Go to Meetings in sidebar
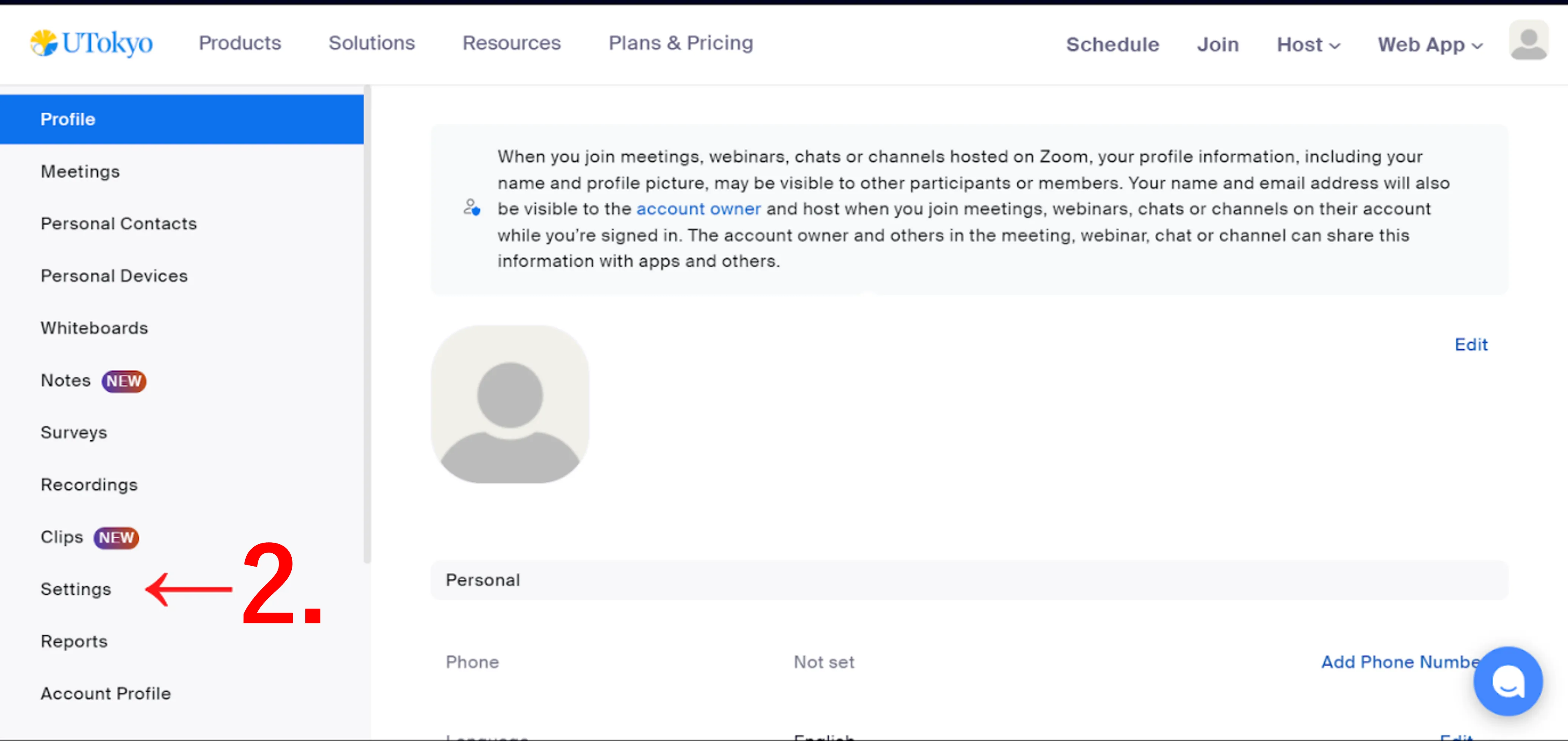 click(x=80, y=172)
